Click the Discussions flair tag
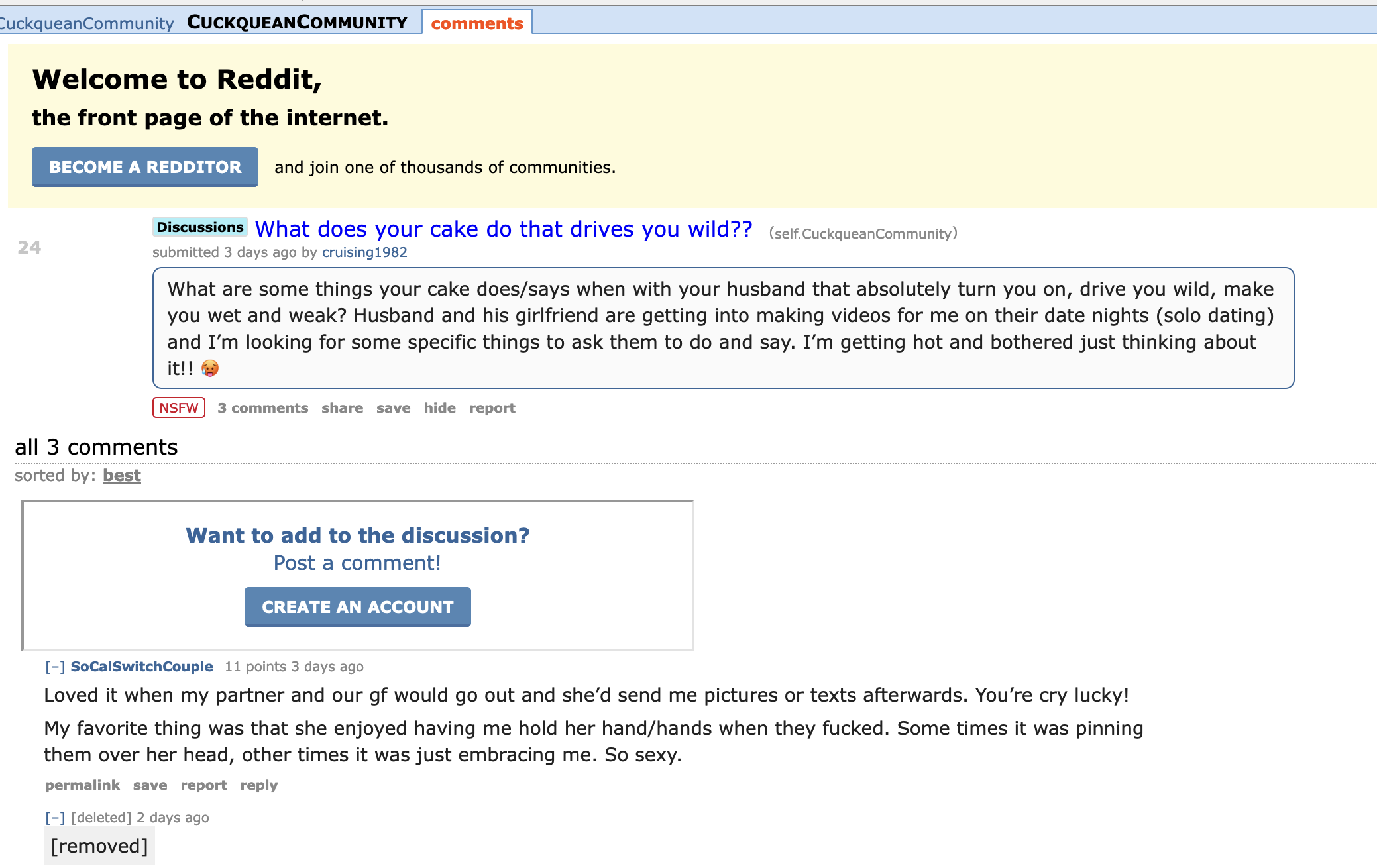 200,227
